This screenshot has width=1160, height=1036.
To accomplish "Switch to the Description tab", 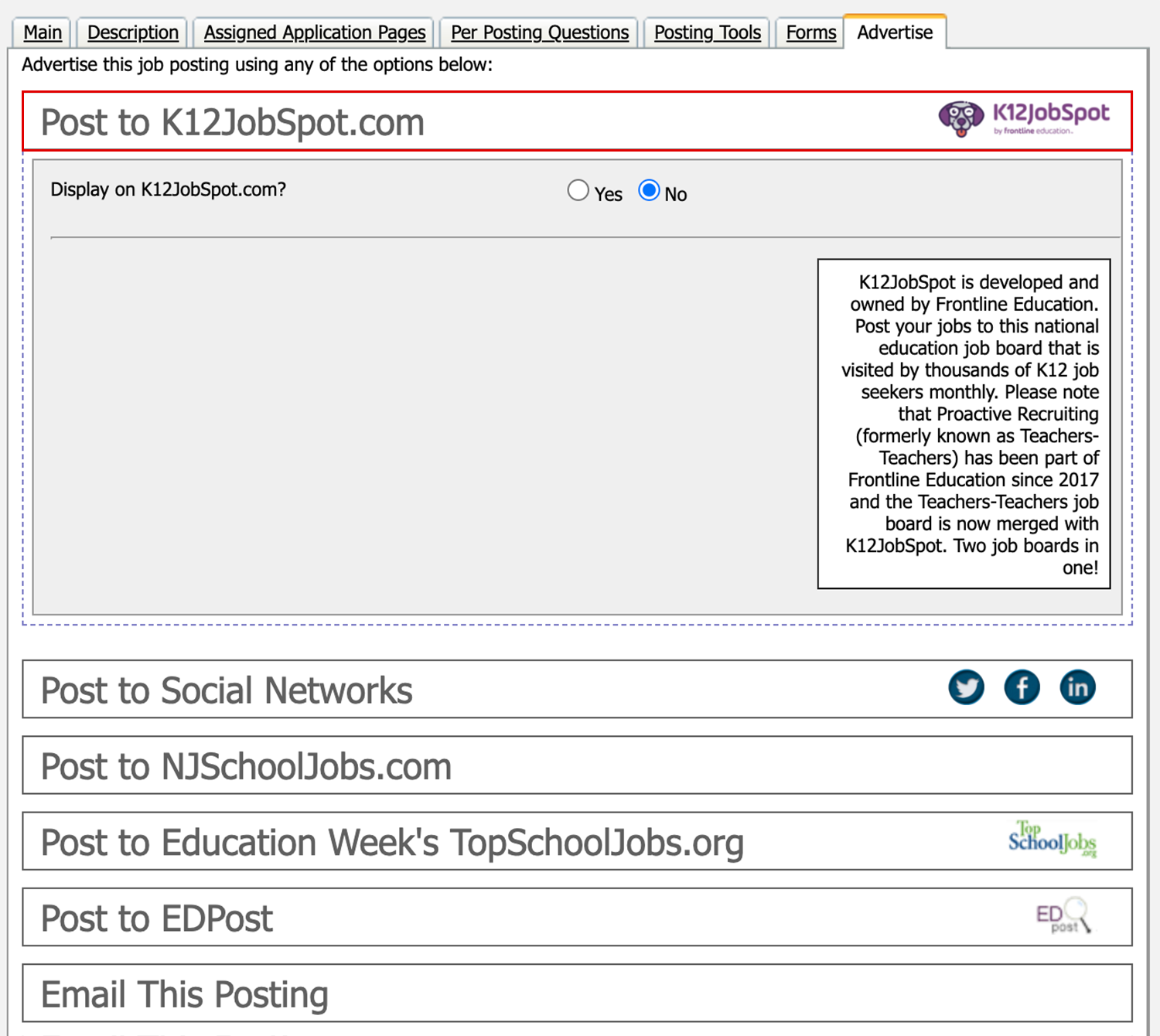I will point(132,32).
